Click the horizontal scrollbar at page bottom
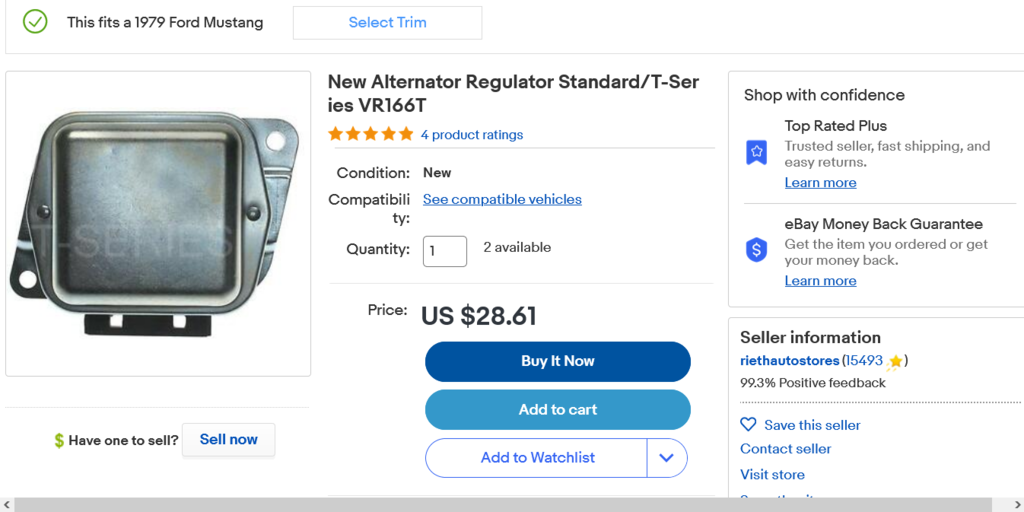Image resolution: width=1024 pixels, height=512 pixels. pyautogui.click(x=500, y=504)
